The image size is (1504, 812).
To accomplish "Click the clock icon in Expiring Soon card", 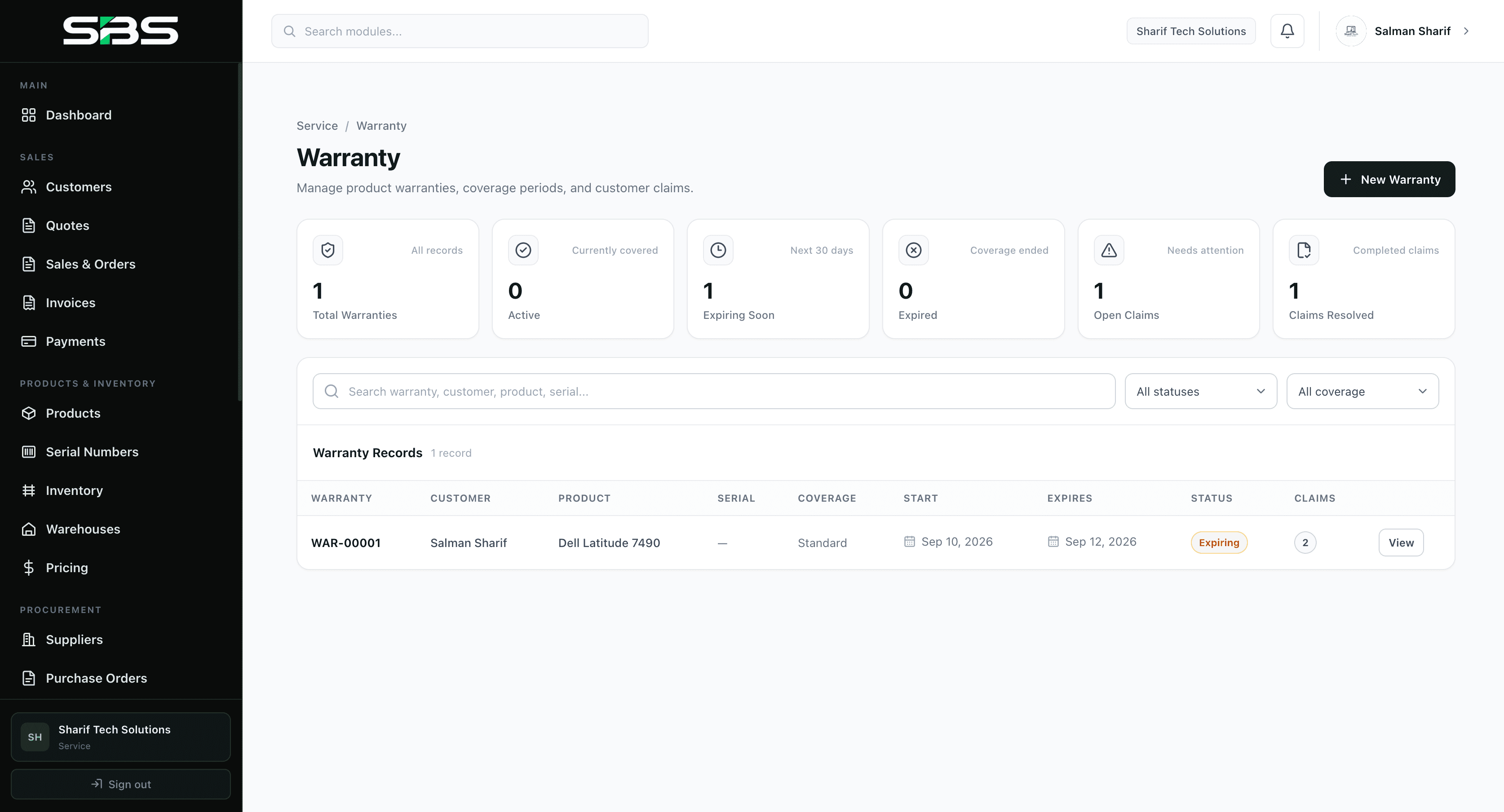I will 718,250.
